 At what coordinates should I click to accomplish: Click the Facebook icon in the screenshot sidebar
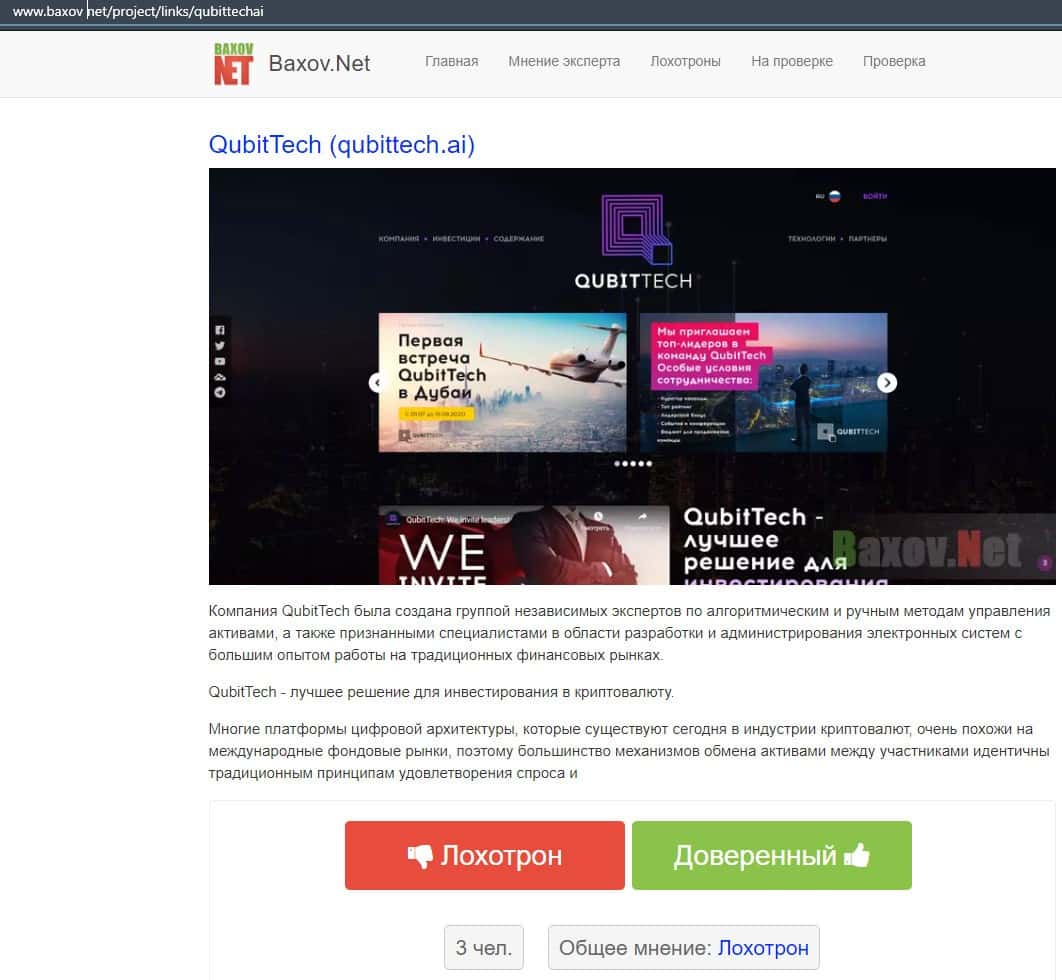pos(220,330)
